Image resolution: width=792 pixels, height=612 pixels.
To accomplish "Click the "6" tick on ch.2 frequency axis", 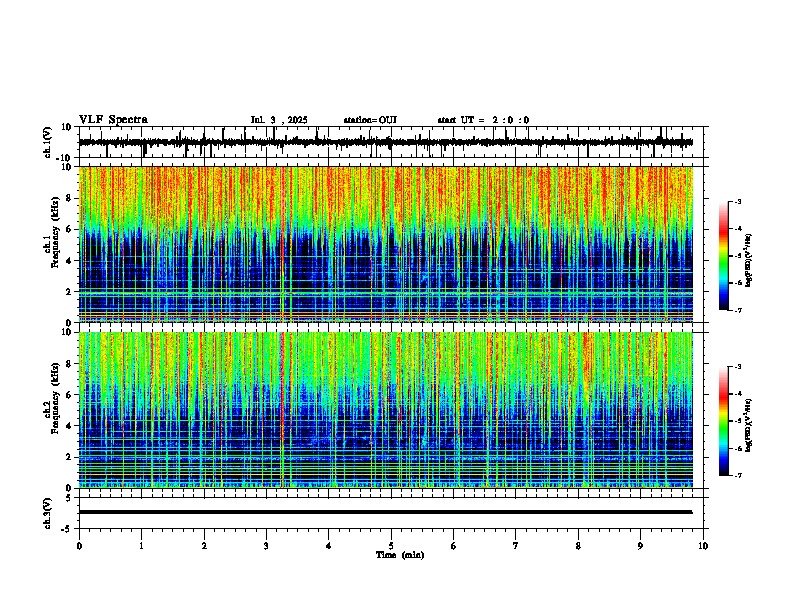I will [x=70, y=395].
